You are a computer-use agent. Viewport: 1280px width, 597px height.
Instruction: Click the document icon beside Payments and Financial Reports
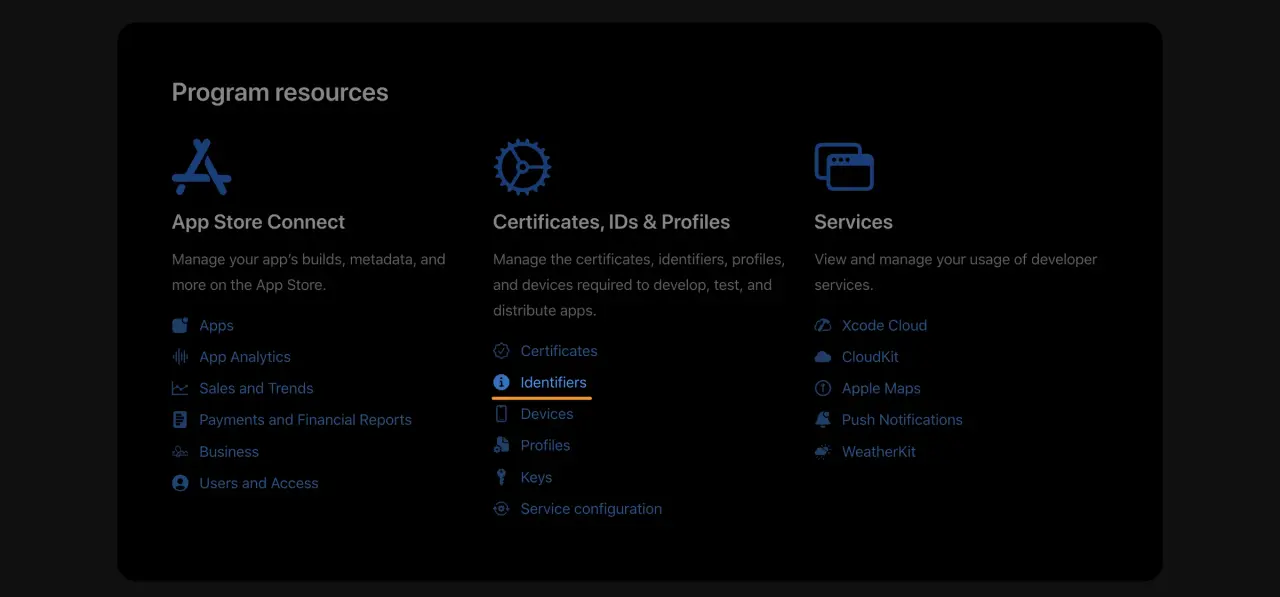(180, 420)
